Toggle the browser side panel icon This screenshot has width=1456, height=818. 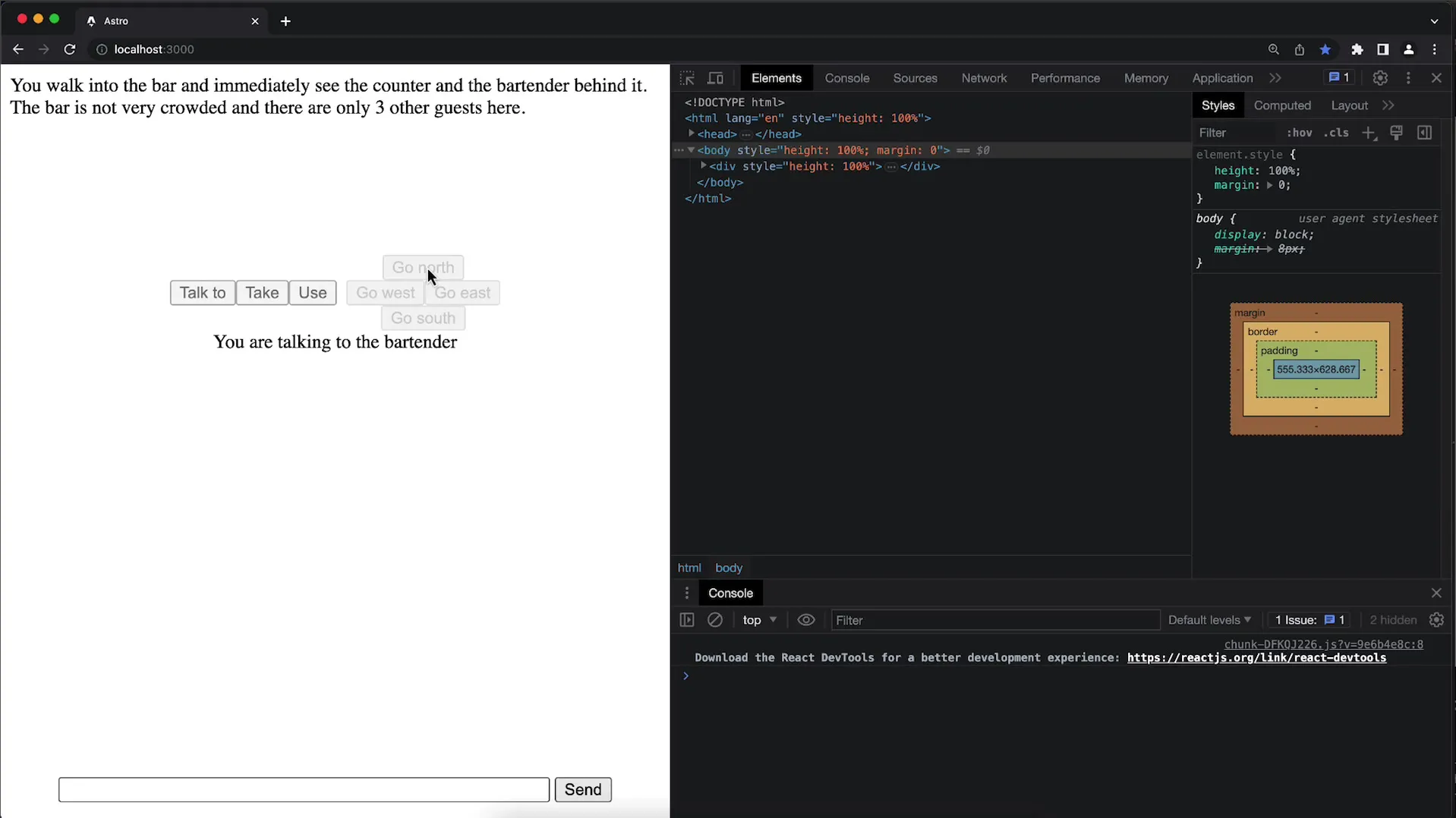pos(1382,49)
